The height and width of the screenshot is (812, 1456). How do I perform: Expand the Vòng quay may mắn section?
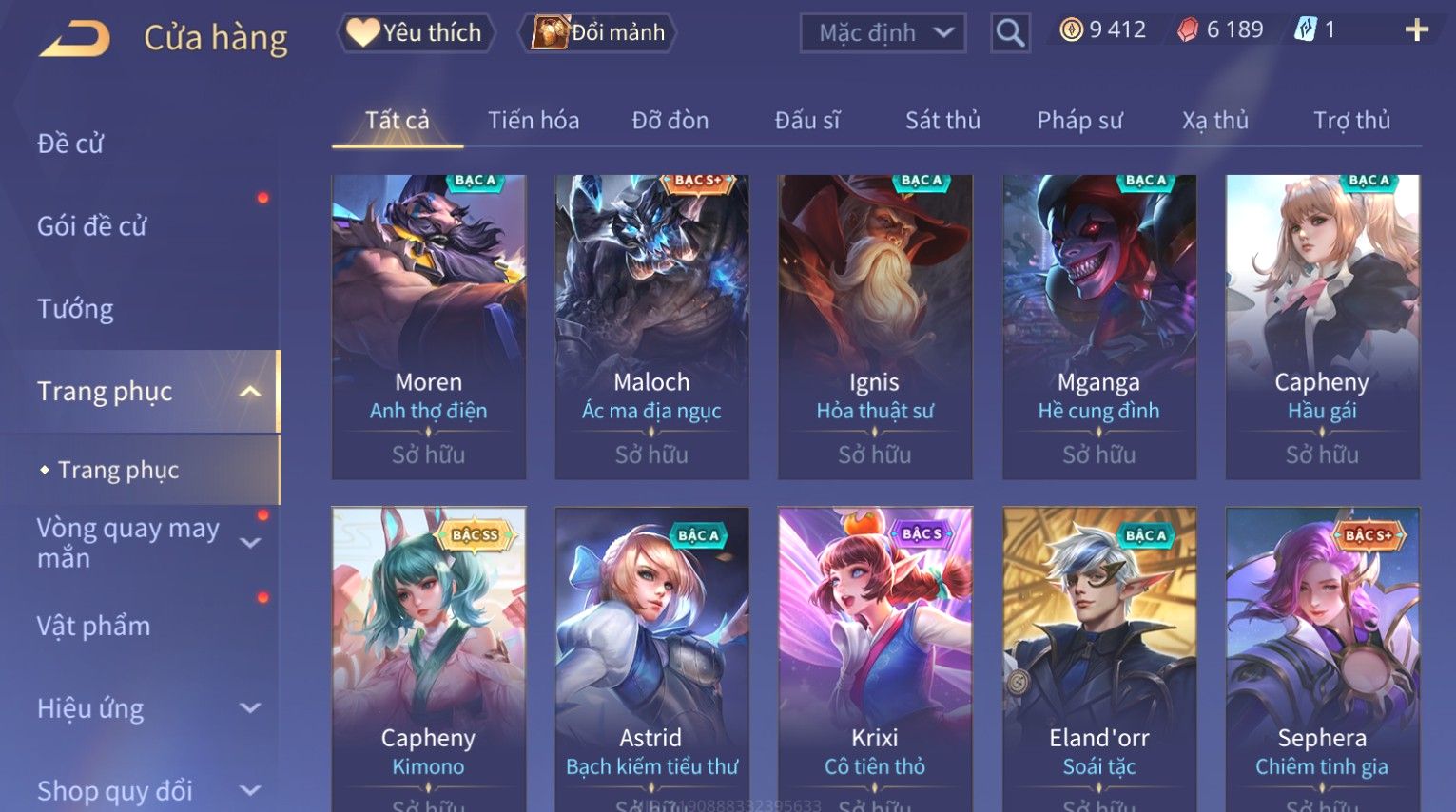250,543
